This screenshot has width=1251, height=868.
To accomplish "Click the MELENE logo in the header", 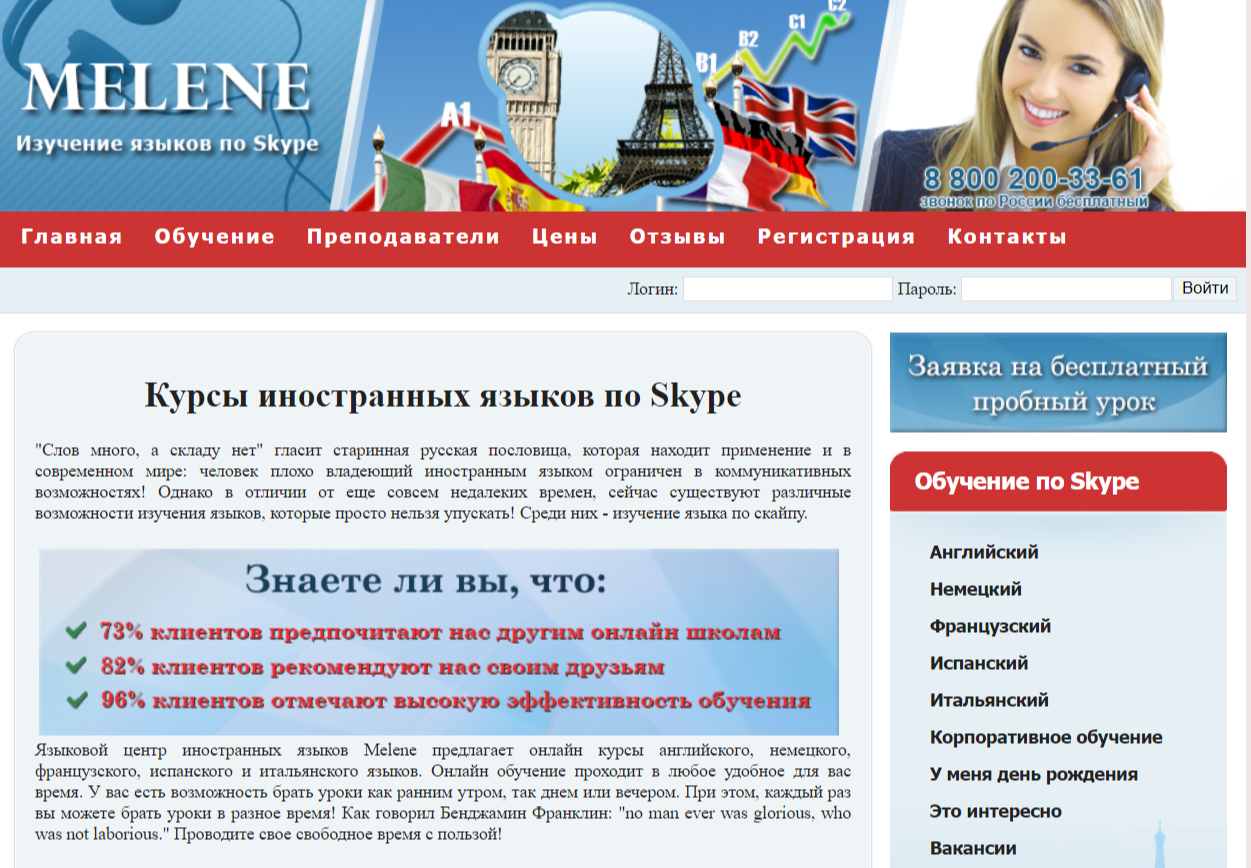I will [x=166, y=88].
